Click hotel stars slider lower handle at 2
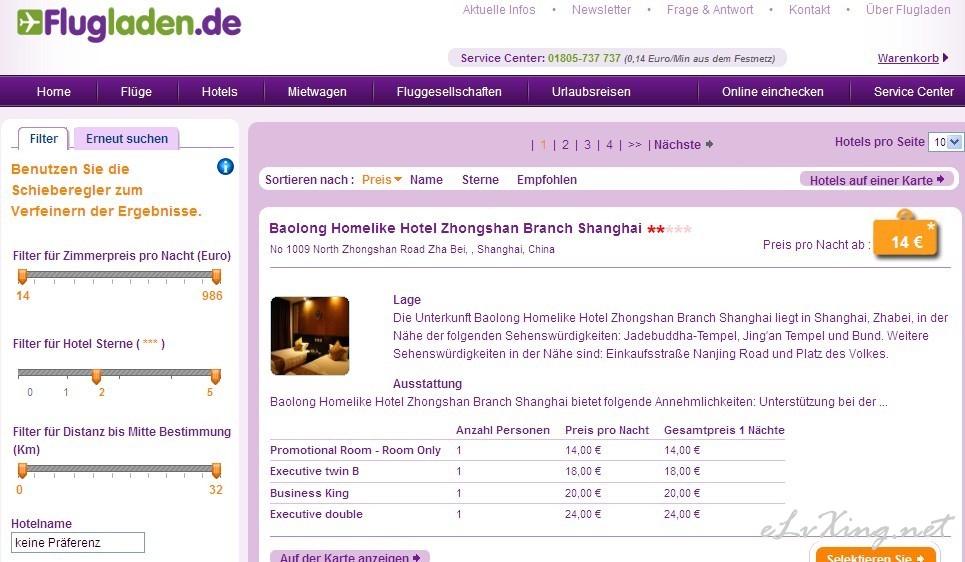The image size is (965, 562). 97,376
